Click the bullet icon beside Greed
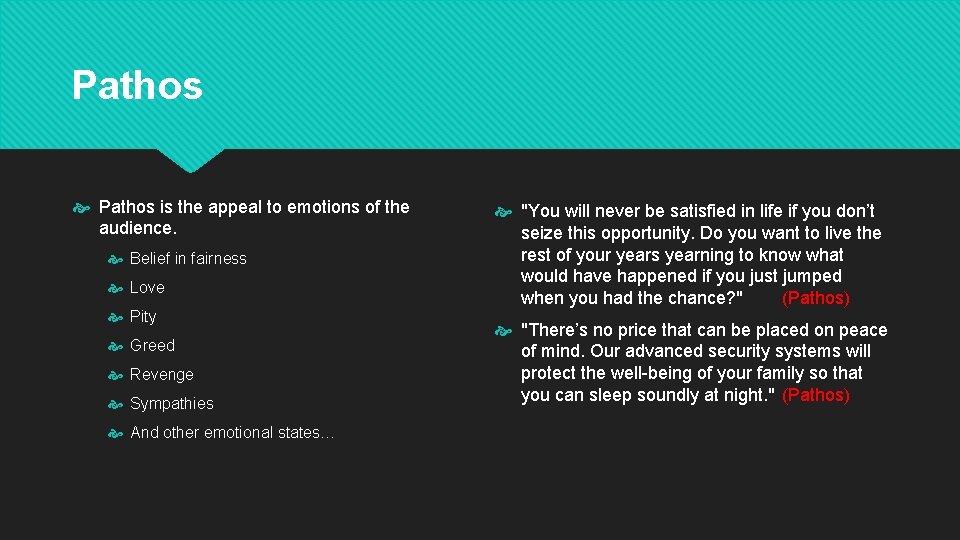Image resolution: width=960 pixels, height=540 pixels. [115, 347]
